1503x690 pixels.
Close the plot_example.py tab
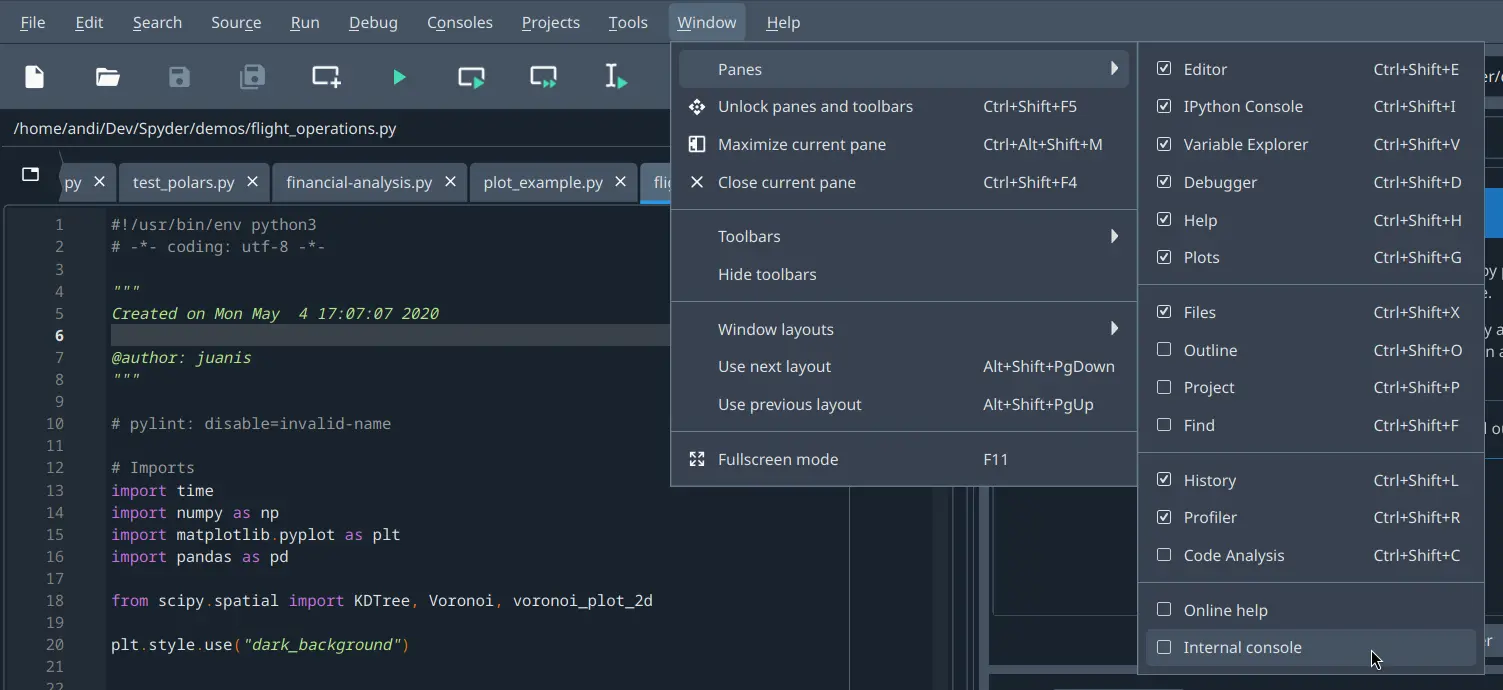(x=620, y=182)
